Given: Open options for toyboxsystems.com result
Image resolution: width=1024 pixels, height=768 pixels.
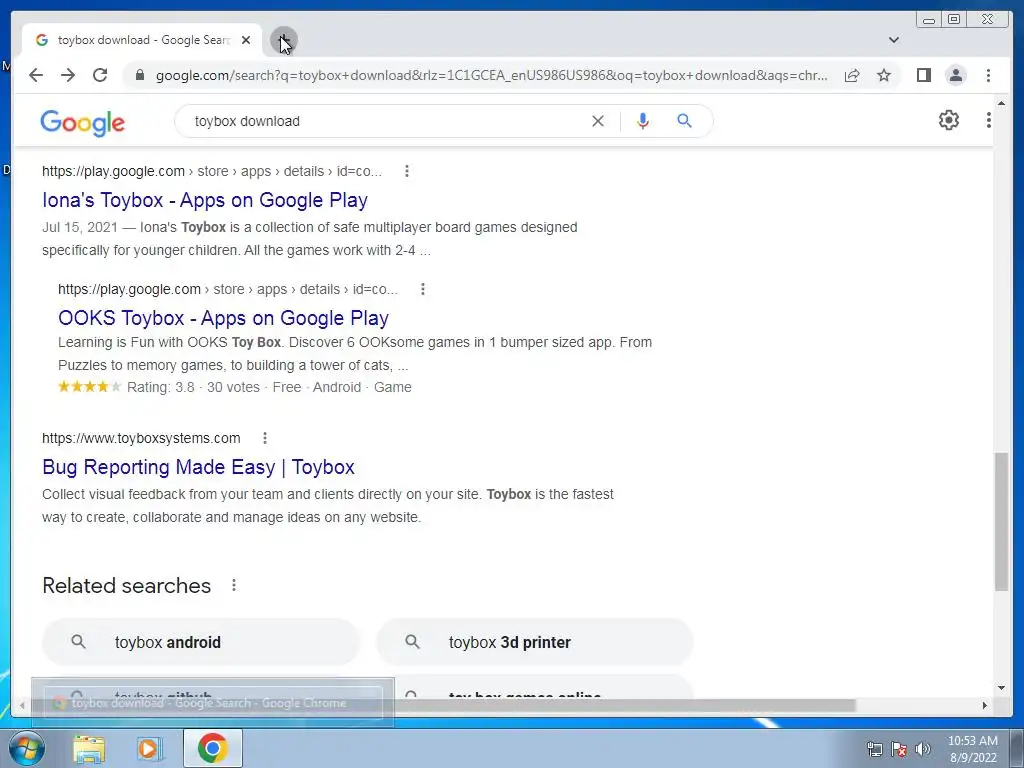Looking at the screenshot, I should pyautogui.click(x=264, y=438).
